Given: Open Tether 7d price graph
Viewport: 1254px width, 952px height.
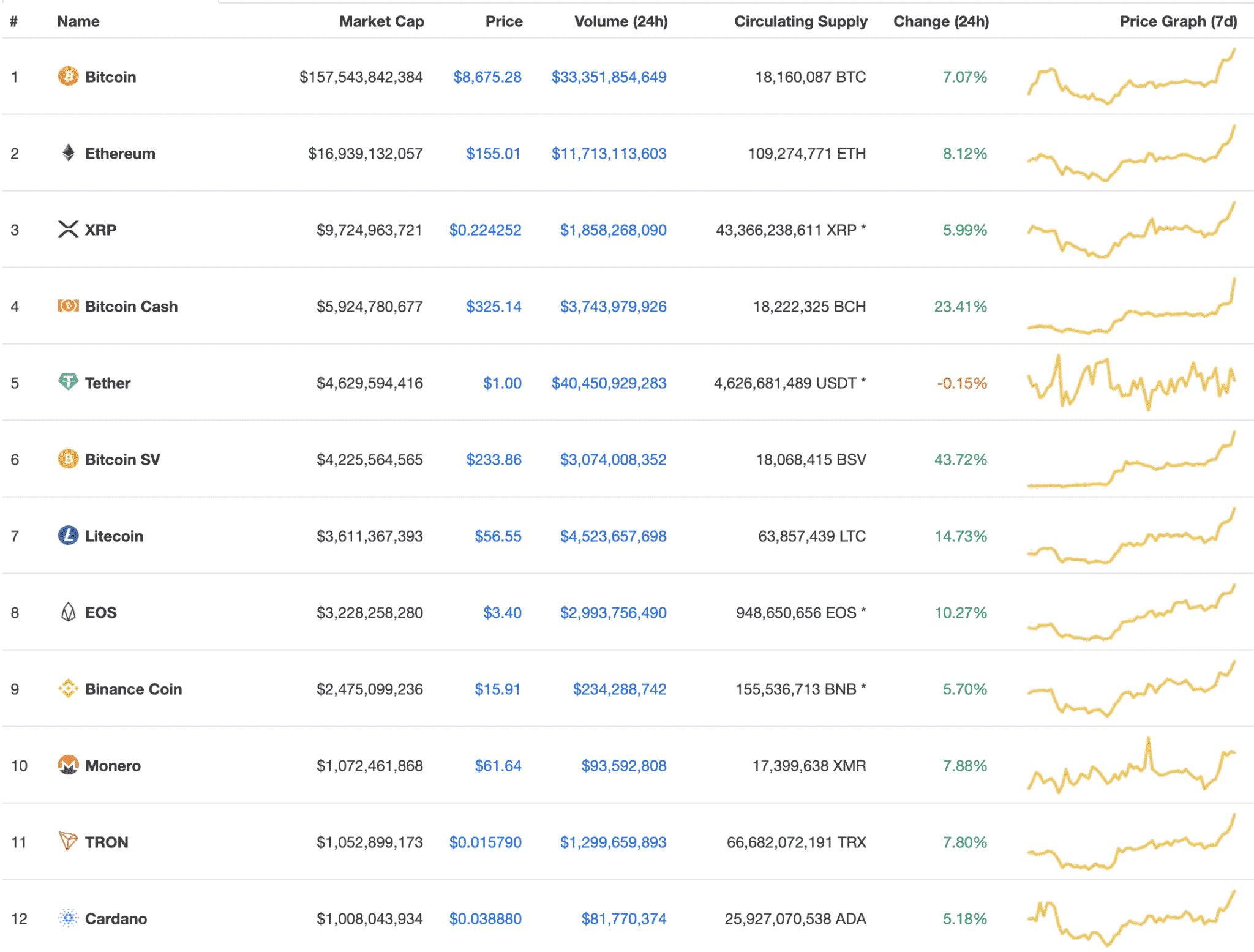Looking at the screenshot, I should click(1131, 383).
